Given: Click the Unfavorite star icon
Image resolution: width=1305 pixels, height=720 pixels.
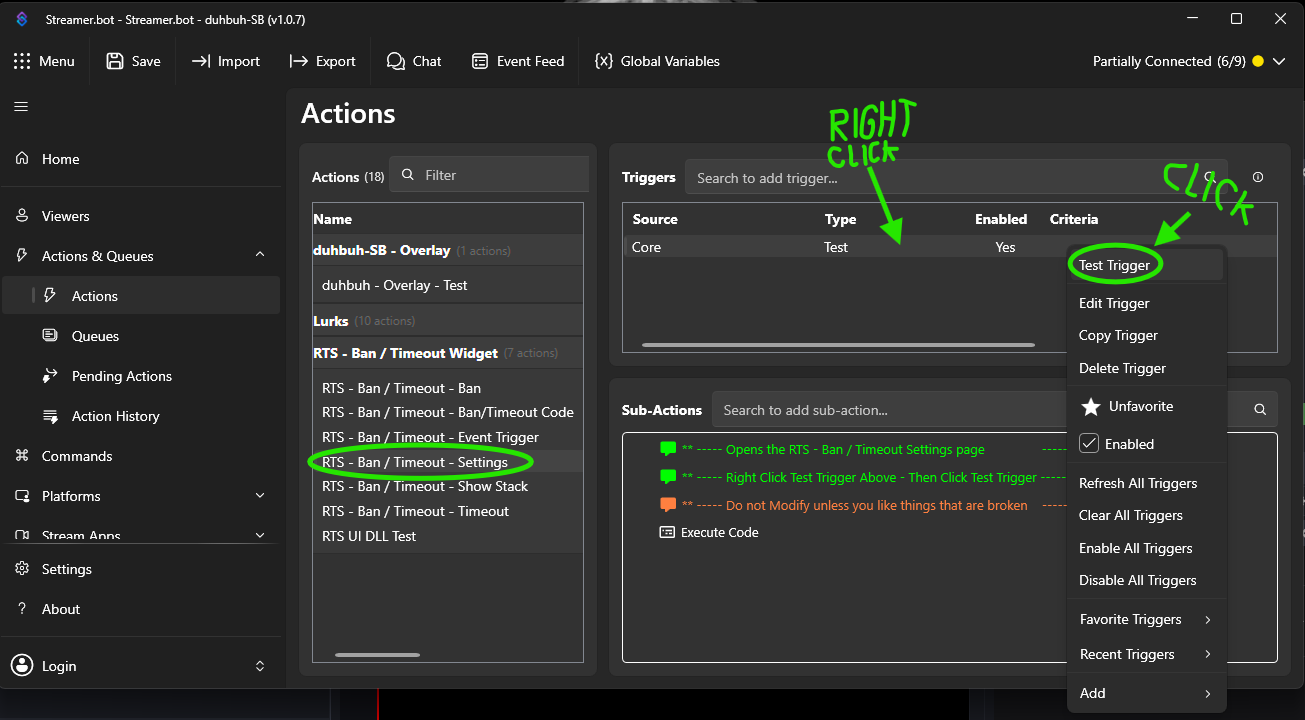Looking at the screenshot, I should [x=1091, y=406].
